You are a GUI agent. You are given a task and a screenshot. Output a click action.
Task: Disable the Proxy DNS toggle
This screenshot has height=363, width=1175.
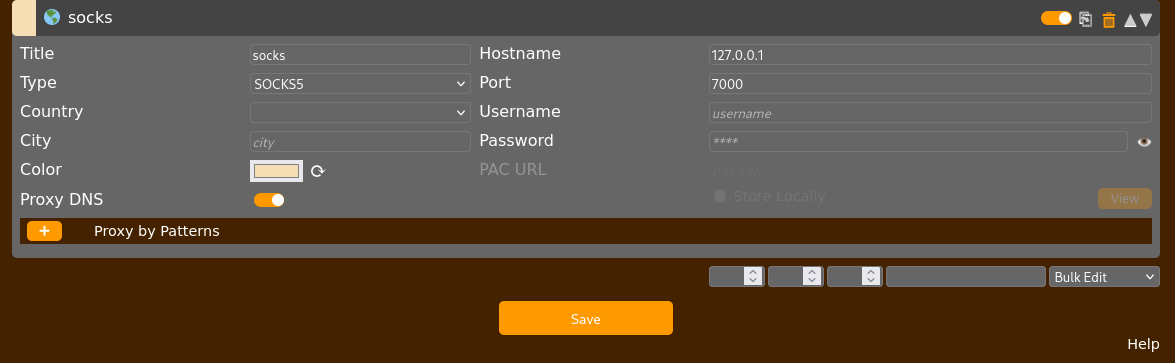click(269, 200)
